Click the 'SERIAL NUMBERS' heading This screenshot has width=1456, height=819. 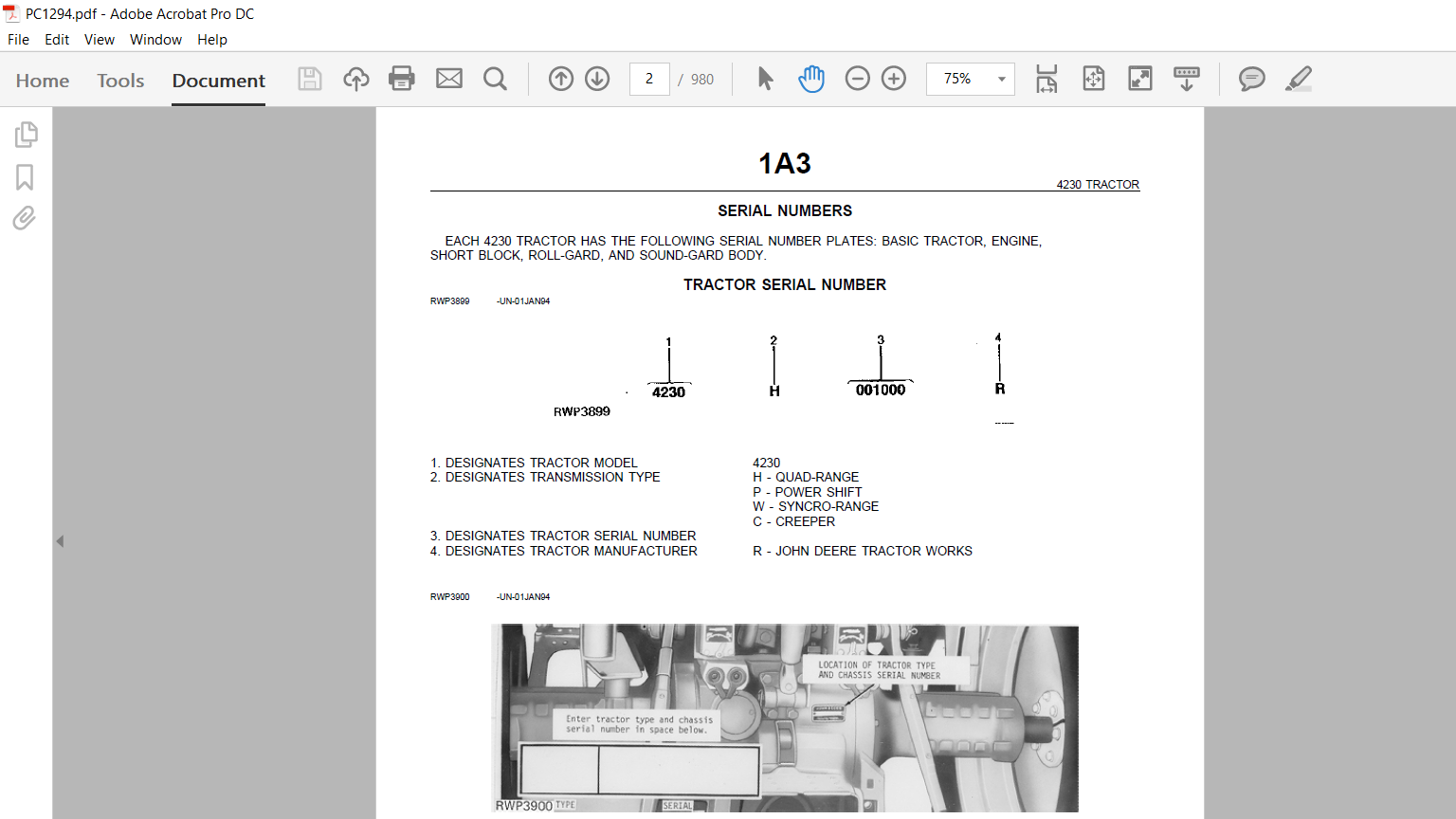tap(785, 210)
